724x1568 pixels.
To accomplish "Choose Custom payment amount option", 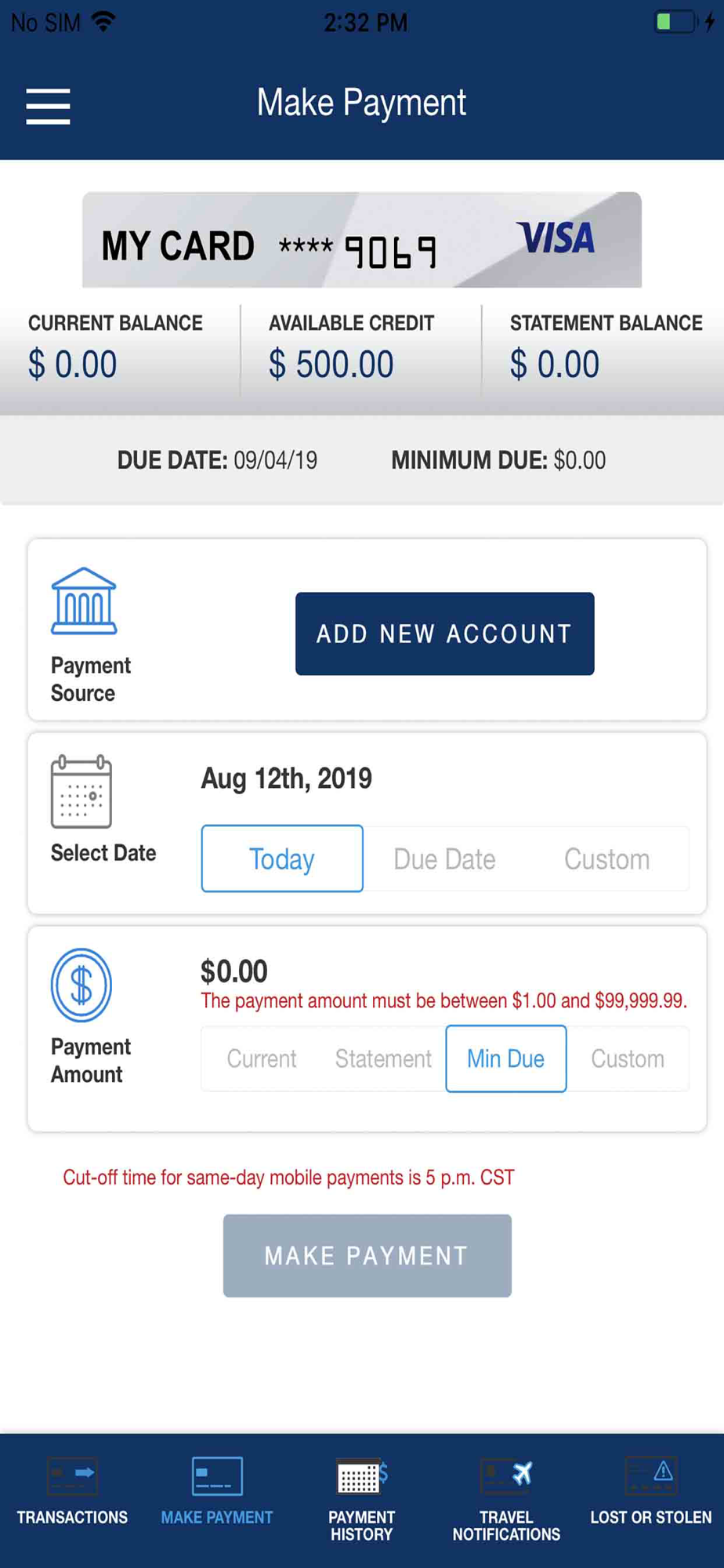I will [628, 1059].
